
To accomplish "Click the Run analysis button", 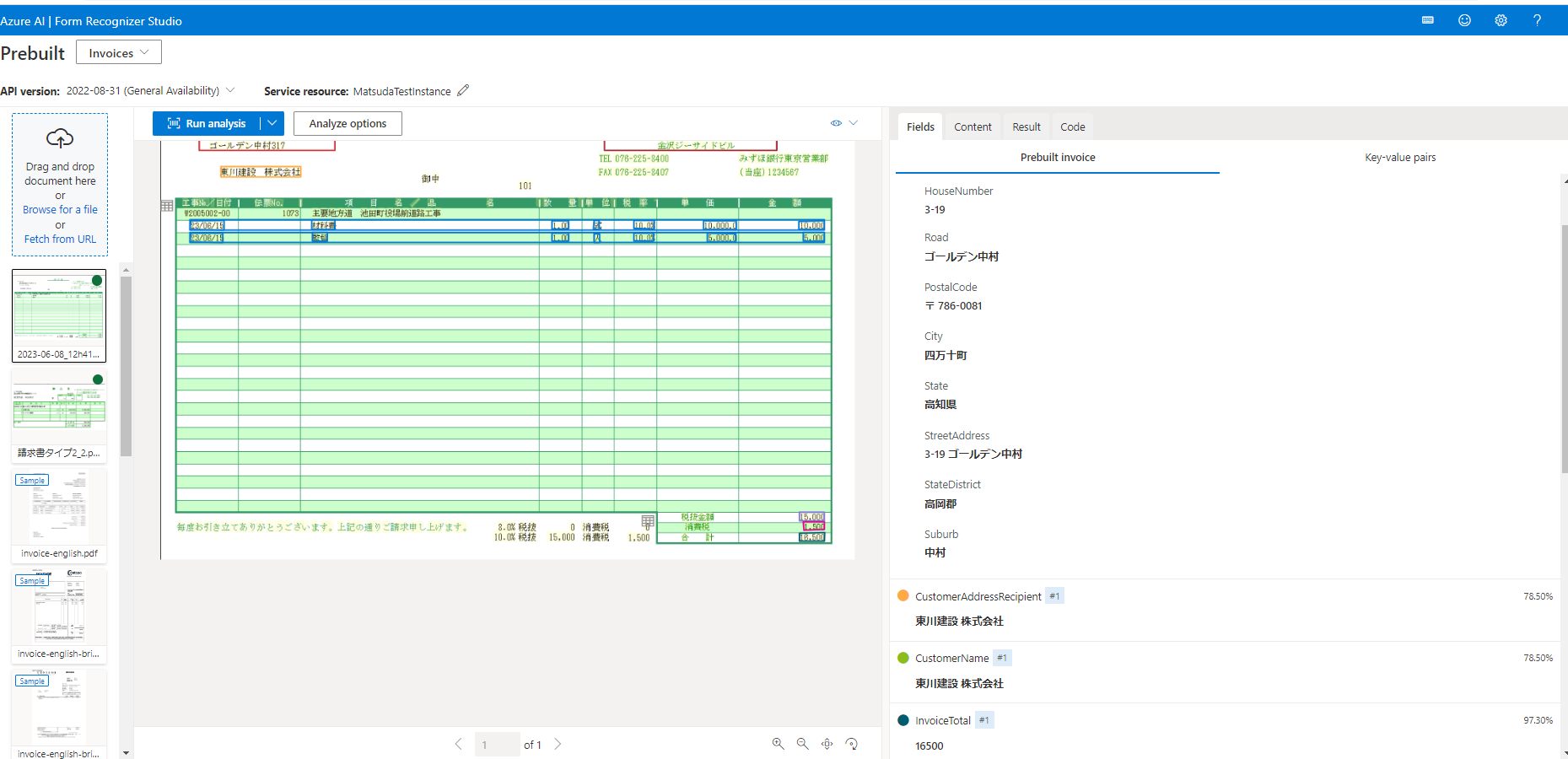I will pyautogui.click(x=207, y=123).
